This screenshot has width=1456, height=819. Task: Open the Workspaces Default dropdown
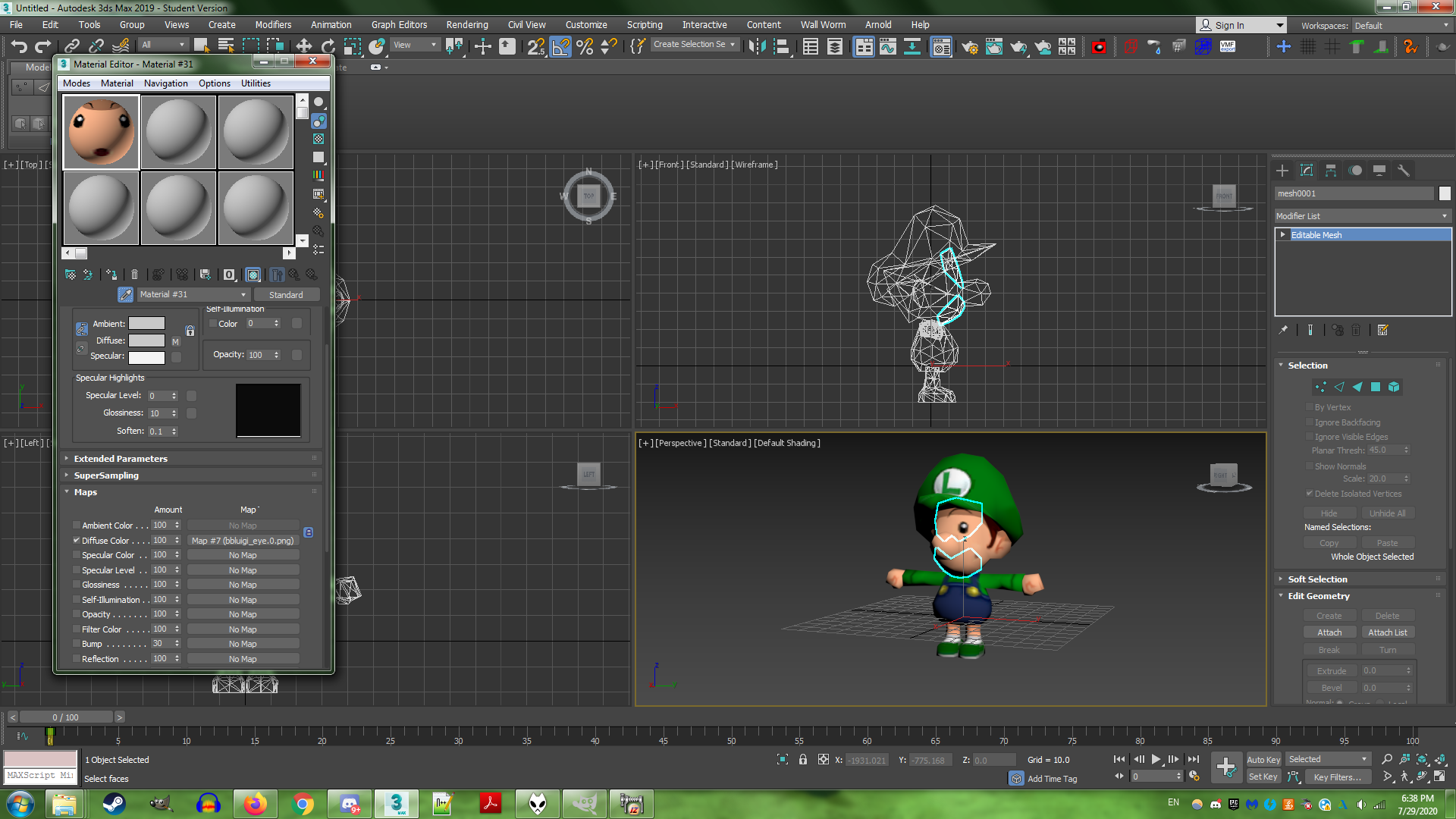coord(1402,25)
